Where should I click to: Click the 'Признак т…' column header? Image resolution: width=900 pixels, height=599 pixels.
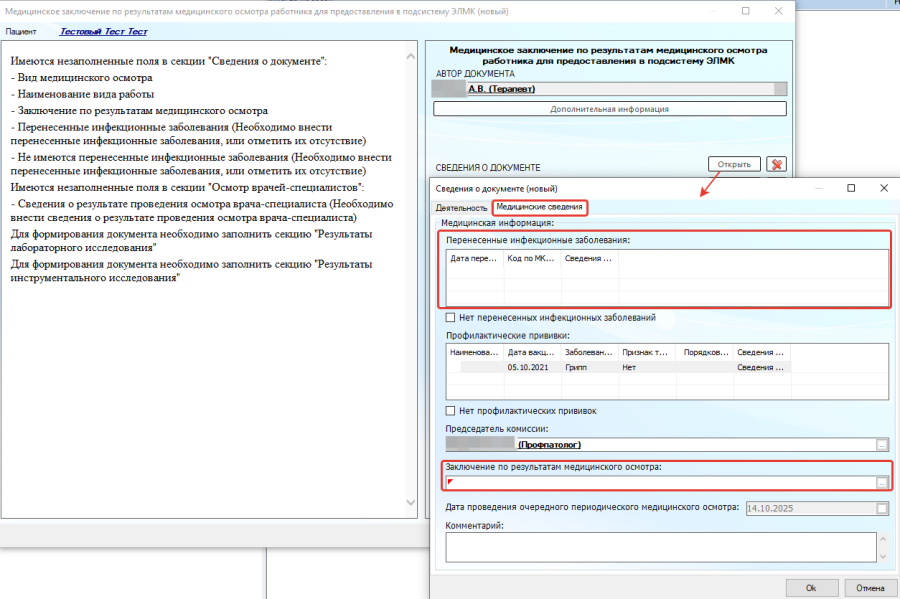pos(647,352)
